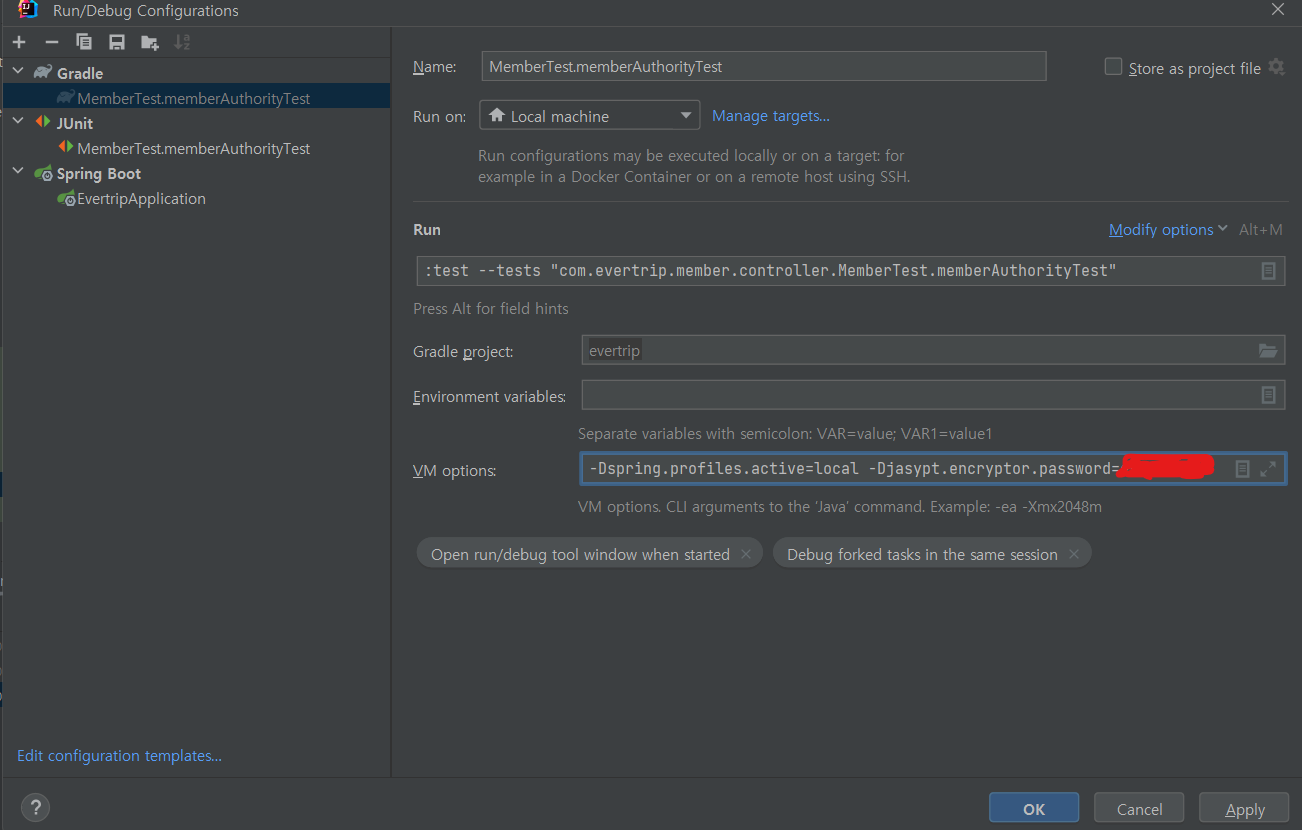
Task: Open Edit configuration templates link
Action: click(x=119, y=756)
